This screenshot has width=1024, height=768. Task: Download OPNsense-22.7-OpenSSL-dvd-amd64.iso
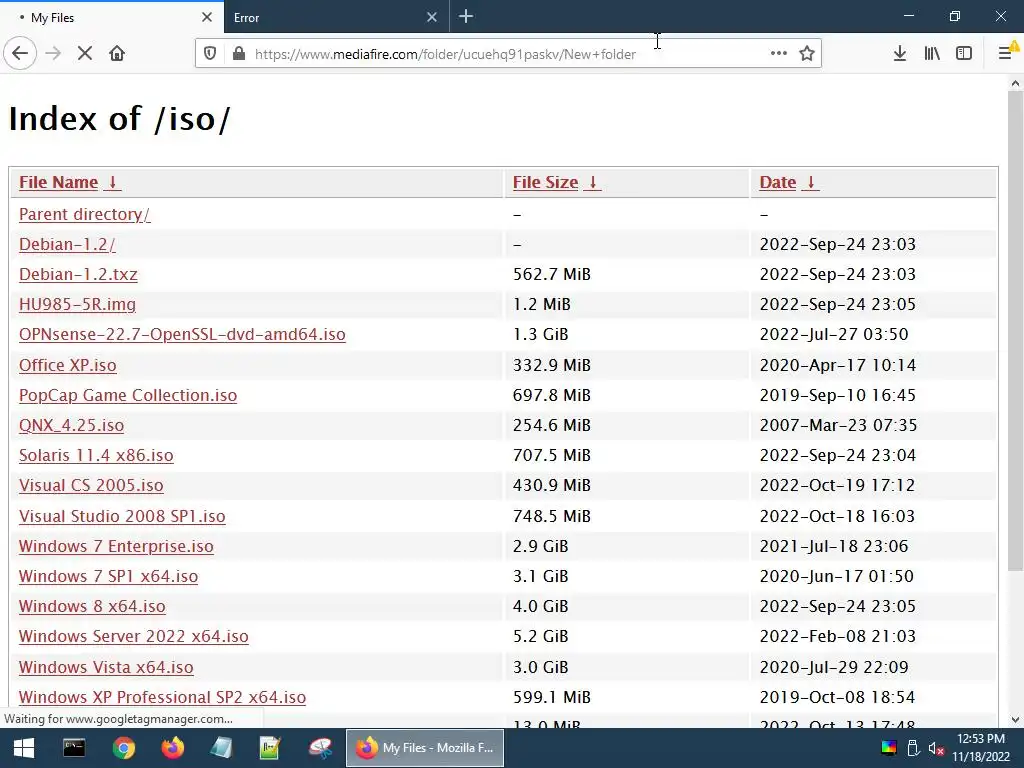tap(182, 334)
